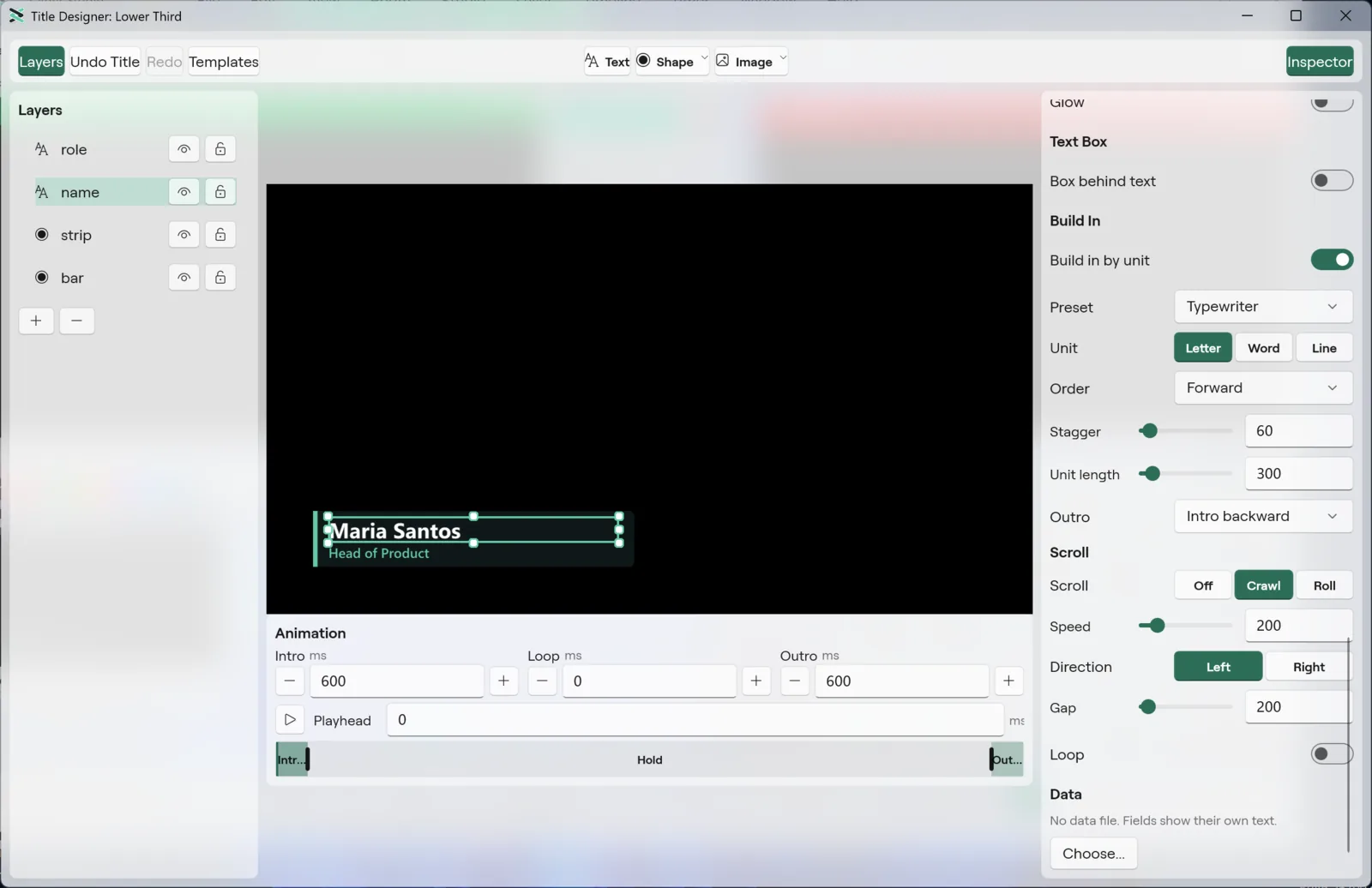This screenshot has height=888, width=1372.
Task: Toggle visibility of the role layer
Action: pyautogui.click(x=184, y=149)
